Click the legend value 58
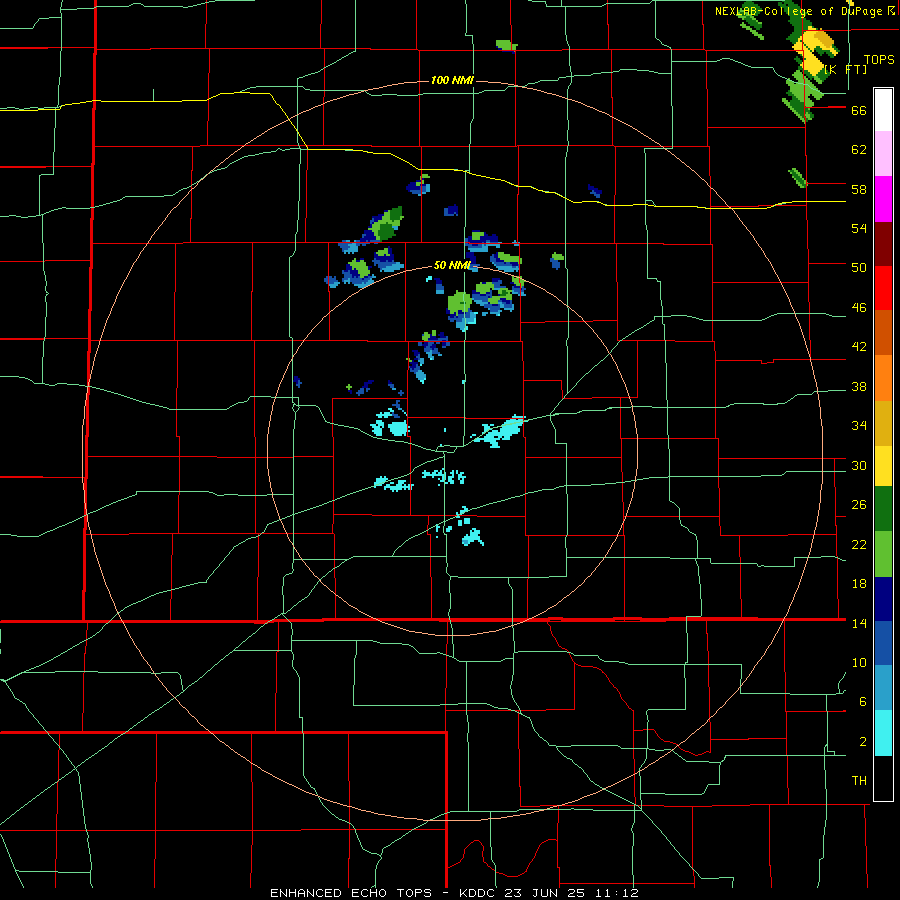 pyautogui.click(x=859, y=189)
